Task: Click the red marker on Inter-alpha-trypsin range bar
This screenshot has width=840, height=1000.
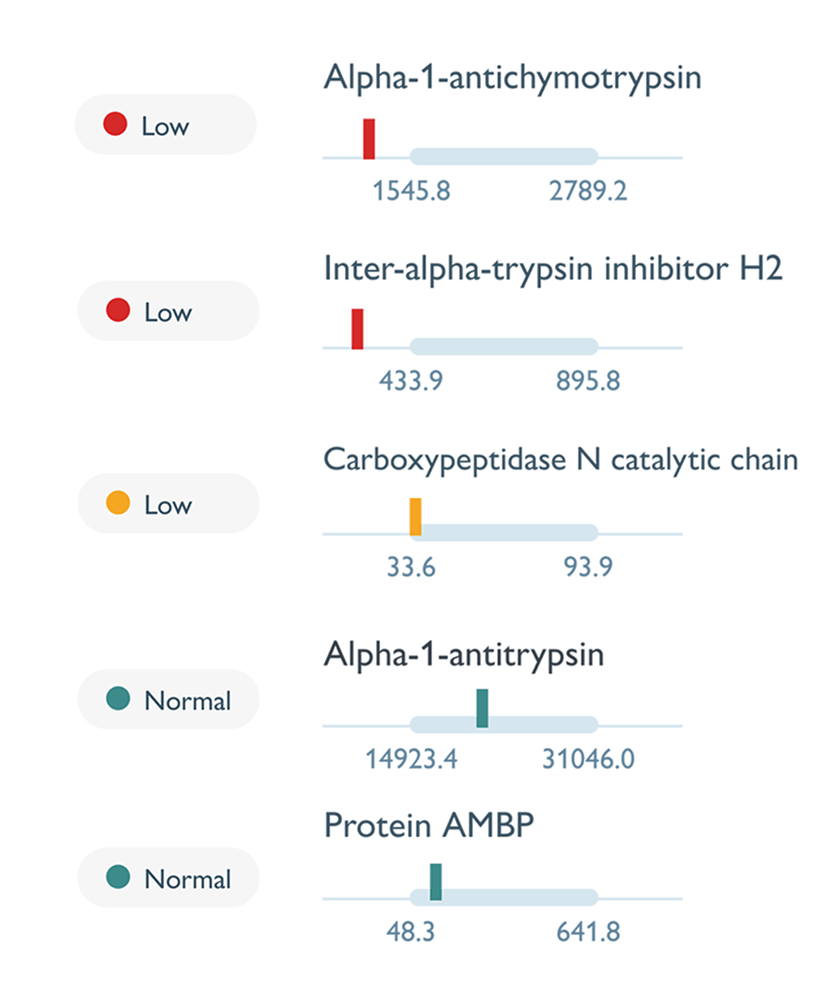Action: tap(357, 329)
